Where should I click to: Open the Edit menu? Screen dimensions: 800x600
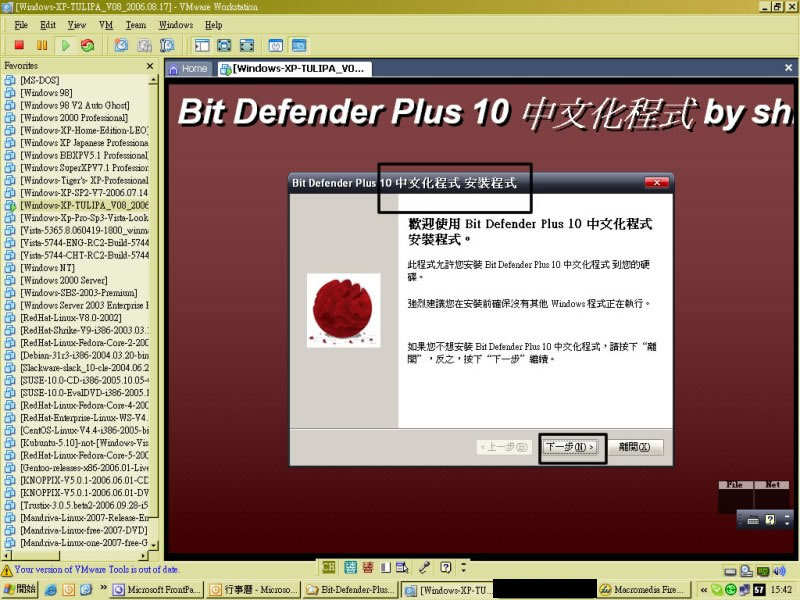click(x=48, y=24)
